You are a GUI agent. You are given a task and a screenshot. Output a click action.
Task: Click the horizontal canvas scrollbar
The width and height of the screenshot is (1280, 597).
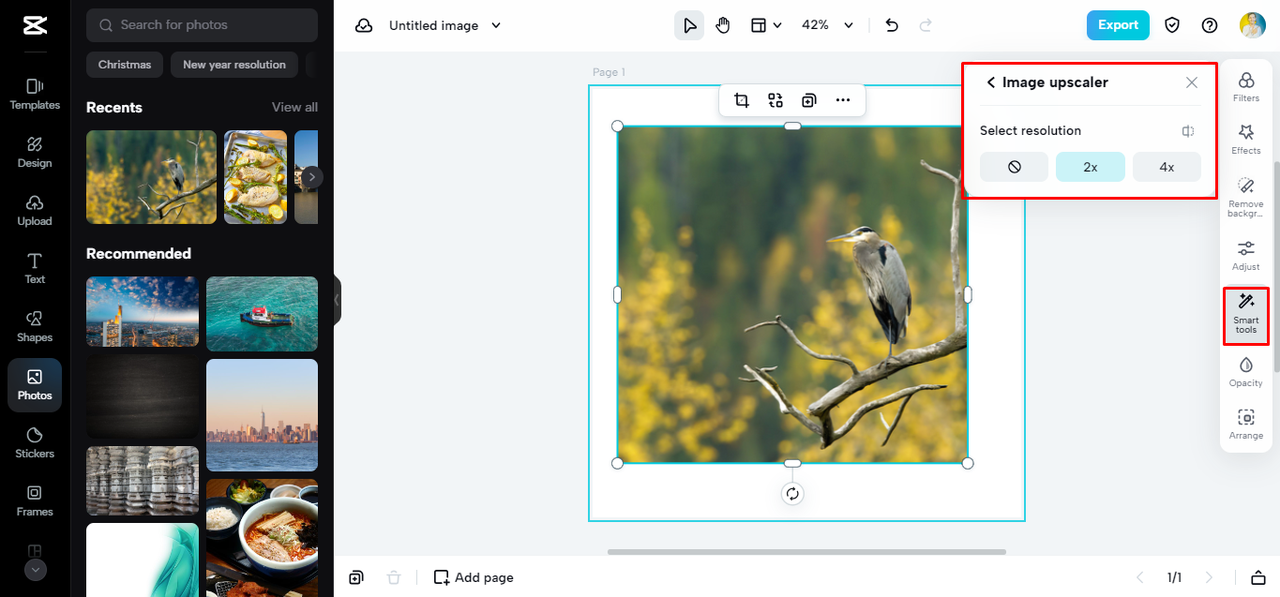coord(806,551)
